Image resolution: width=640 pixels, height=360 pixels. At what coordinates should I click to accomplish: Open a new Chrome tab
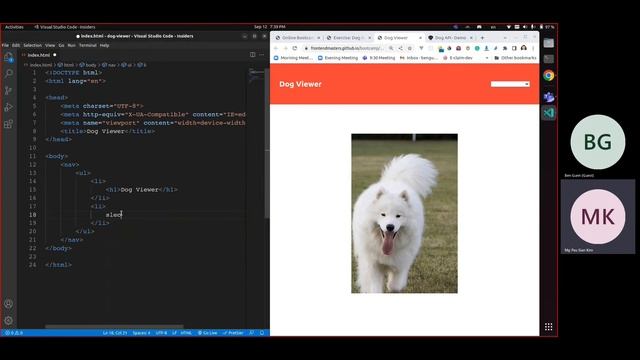click(x=482, y=38)
